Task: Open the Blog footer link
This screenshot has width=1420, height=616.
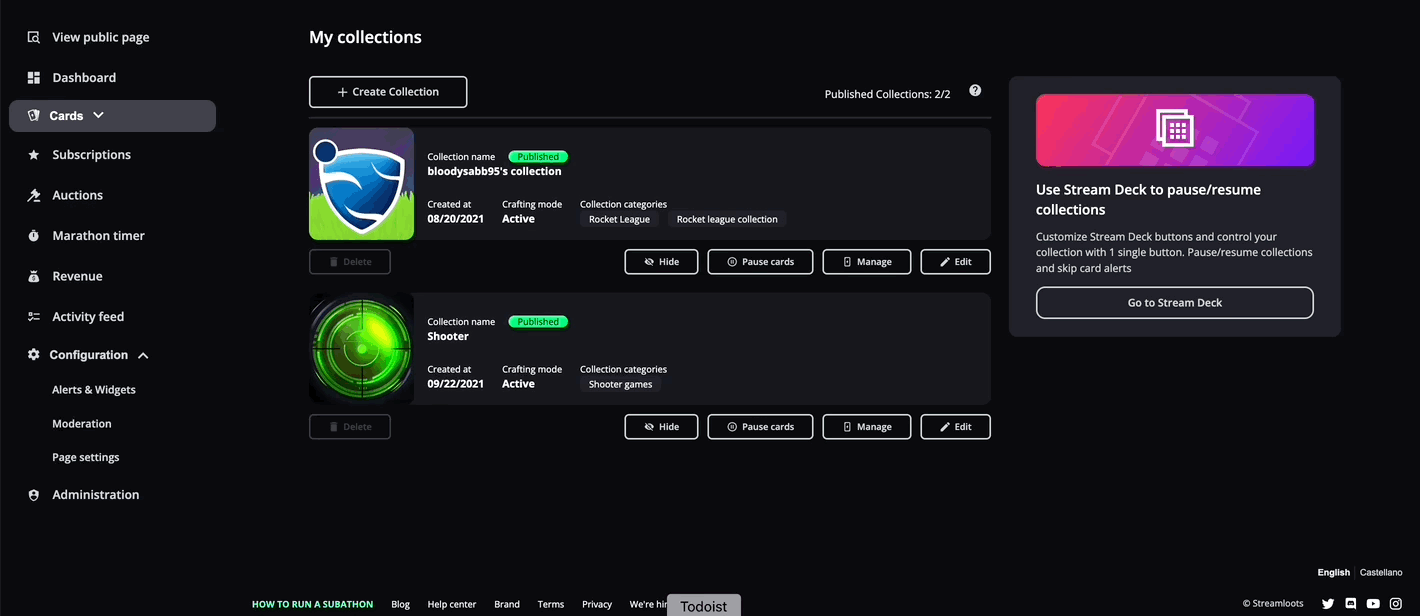Action: 401,604
